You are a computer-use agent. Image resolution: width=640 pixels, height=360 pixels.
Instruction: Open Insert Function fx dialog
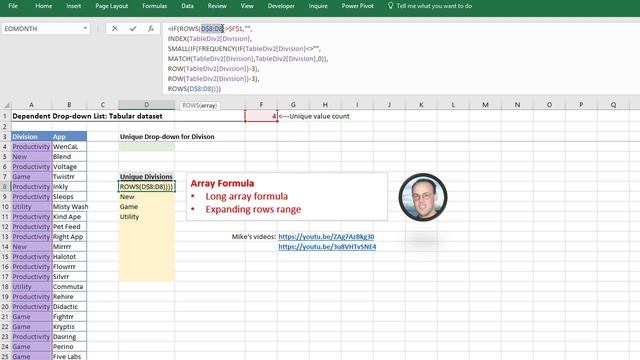[x=151, y=29]
